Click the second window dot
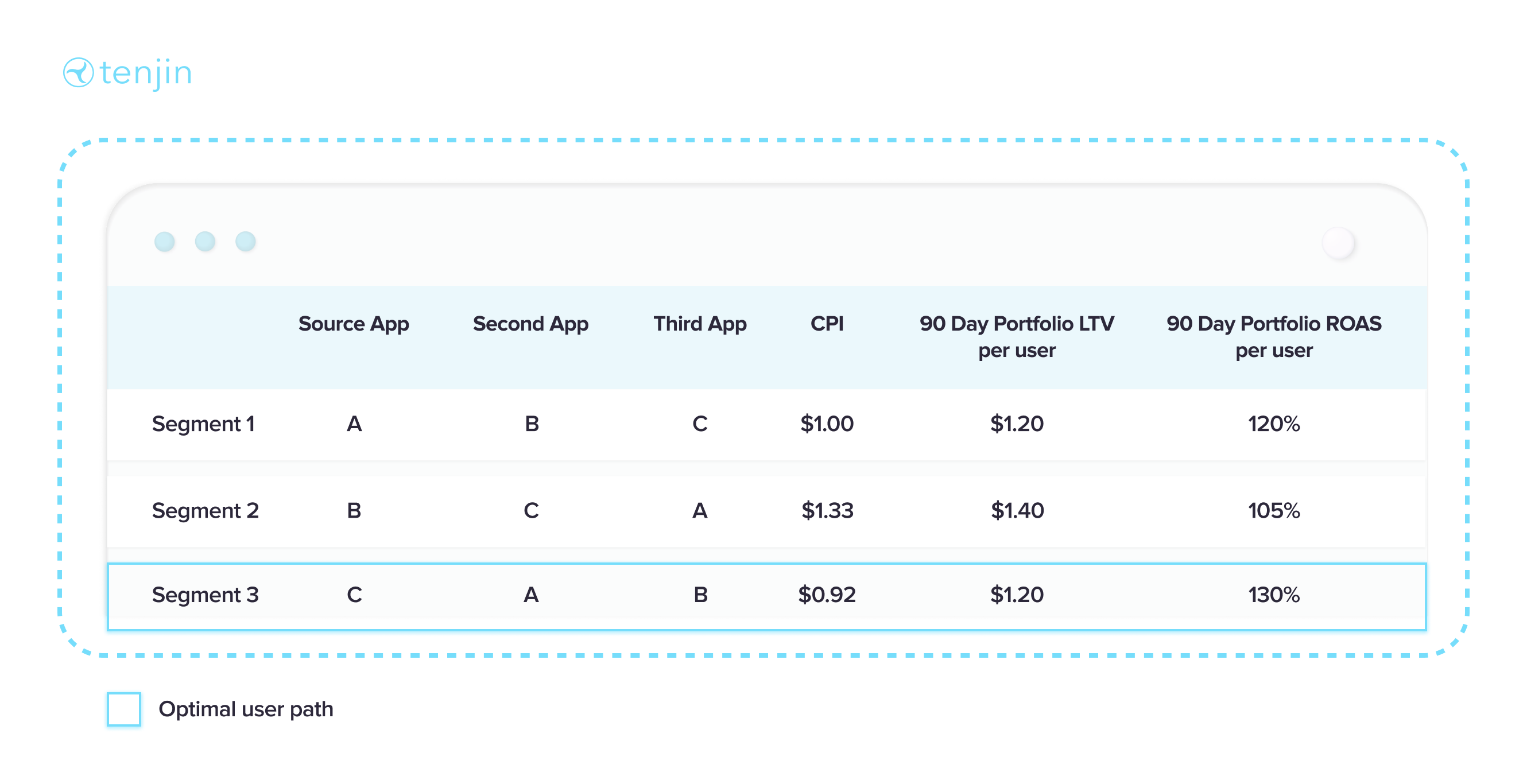Image resolution: width=1527 pixels, height=784 pixels. coord(205,242)
